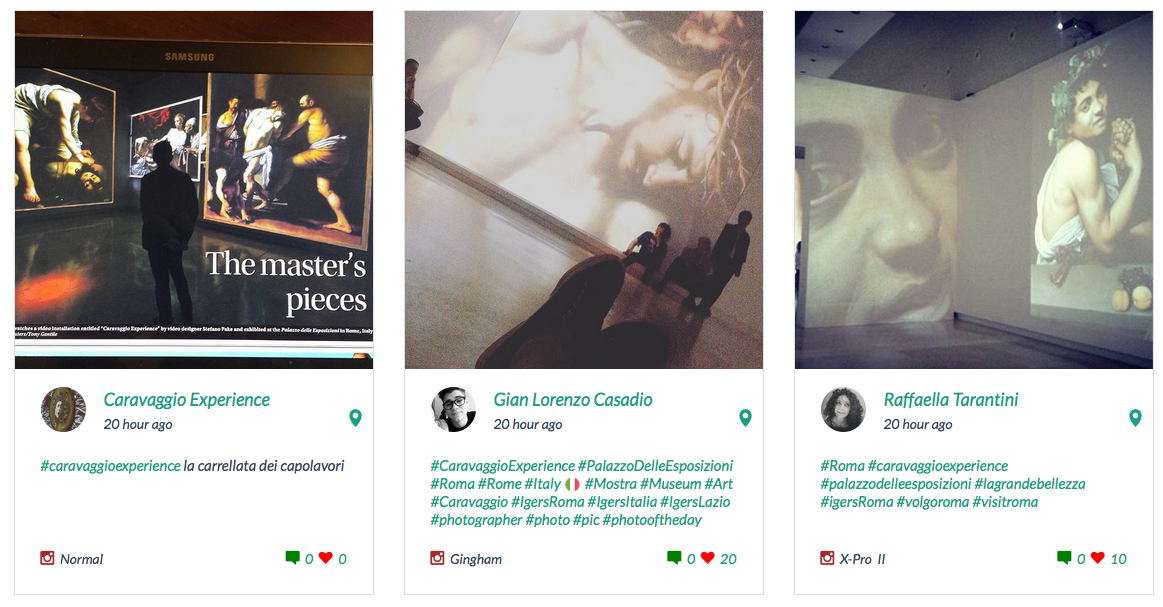Open Bacchus projection photo by Raffaella
The height and width of the screenshot is (607, 1163).
click(974, 190)
